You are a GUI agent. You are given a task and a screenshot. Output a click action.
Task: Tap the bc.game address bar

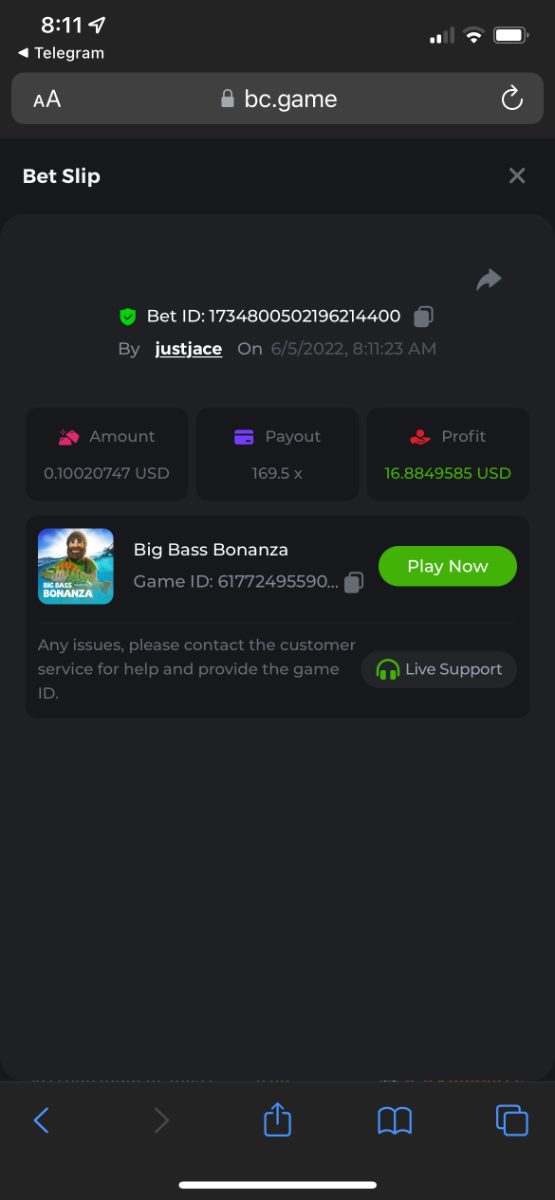coord(277,99)
